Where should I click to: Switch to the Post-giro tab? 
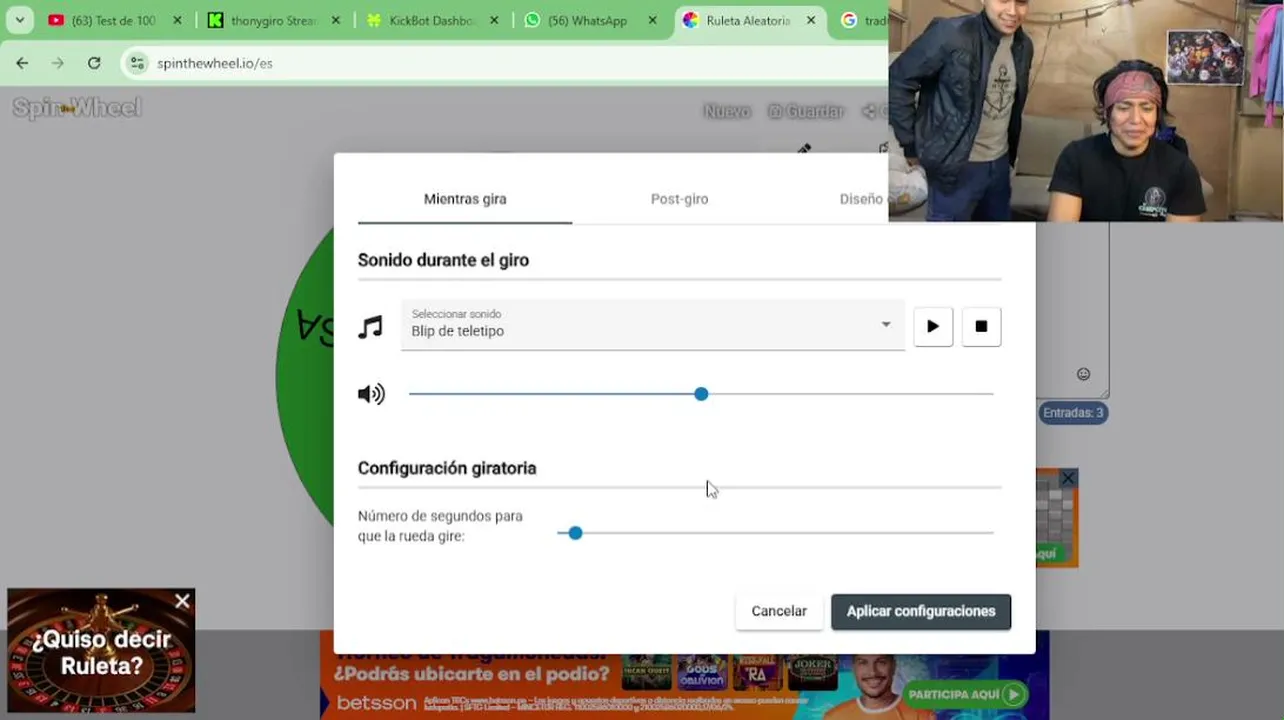(x=679, y=199)
